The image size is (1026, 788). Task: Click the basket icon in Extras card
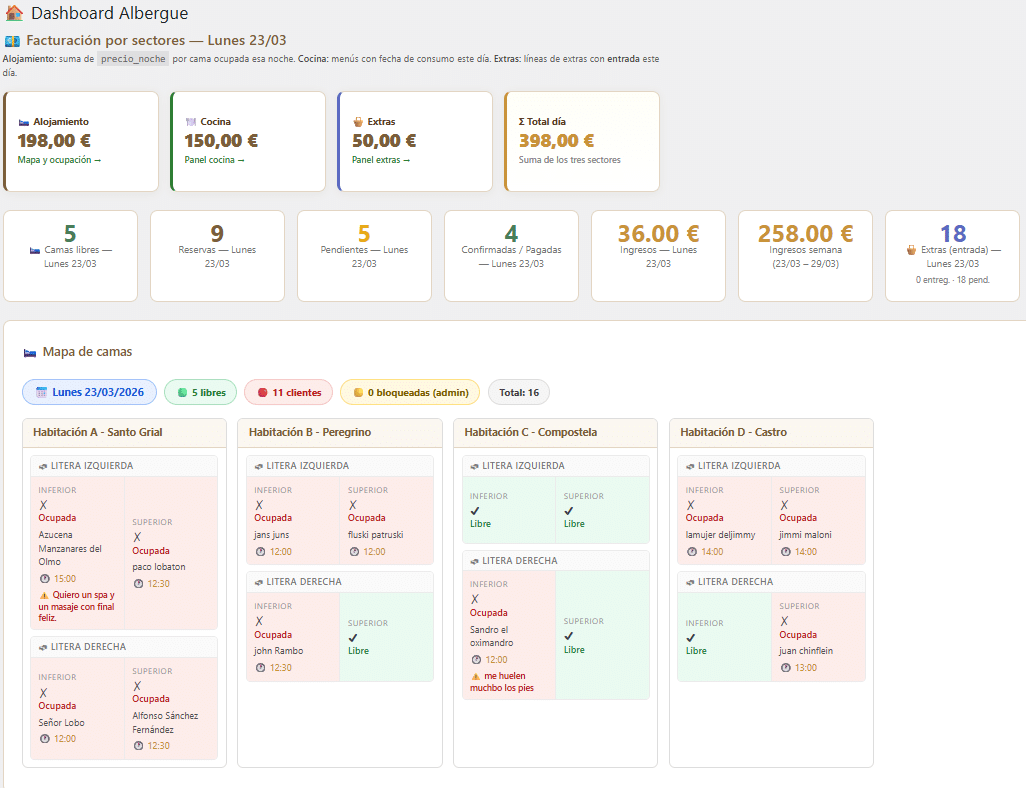point(358,122)
